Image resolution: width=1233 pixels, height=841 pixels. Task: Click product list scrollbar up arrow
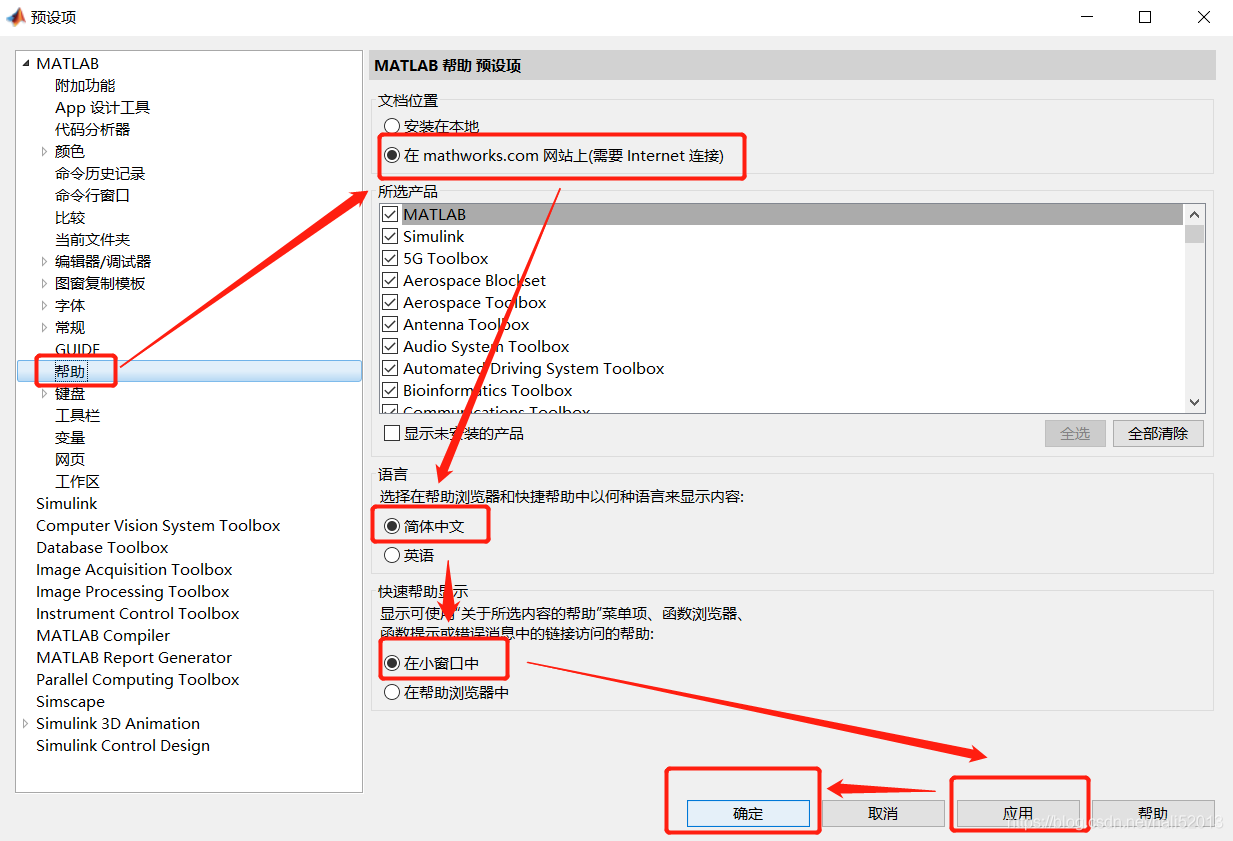[1194, 215]
